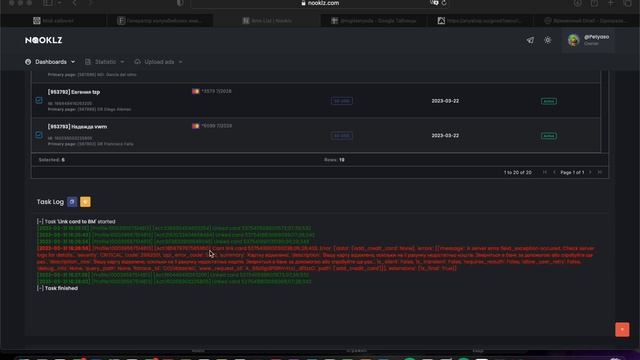
Task: Go to the next table page
Action: click(590, 172)
